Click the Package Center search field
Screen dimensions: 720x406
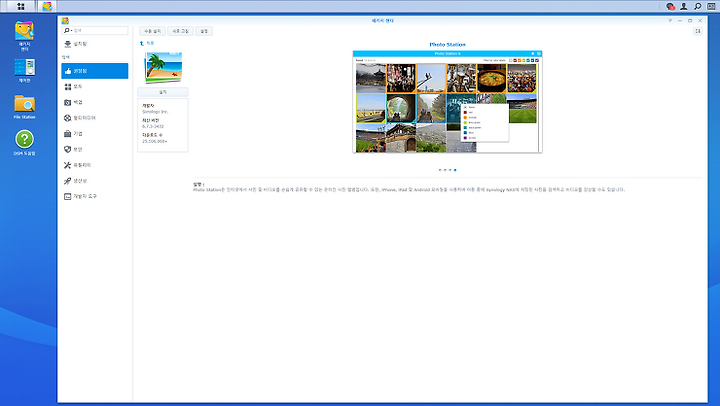(x=95, y=30)
